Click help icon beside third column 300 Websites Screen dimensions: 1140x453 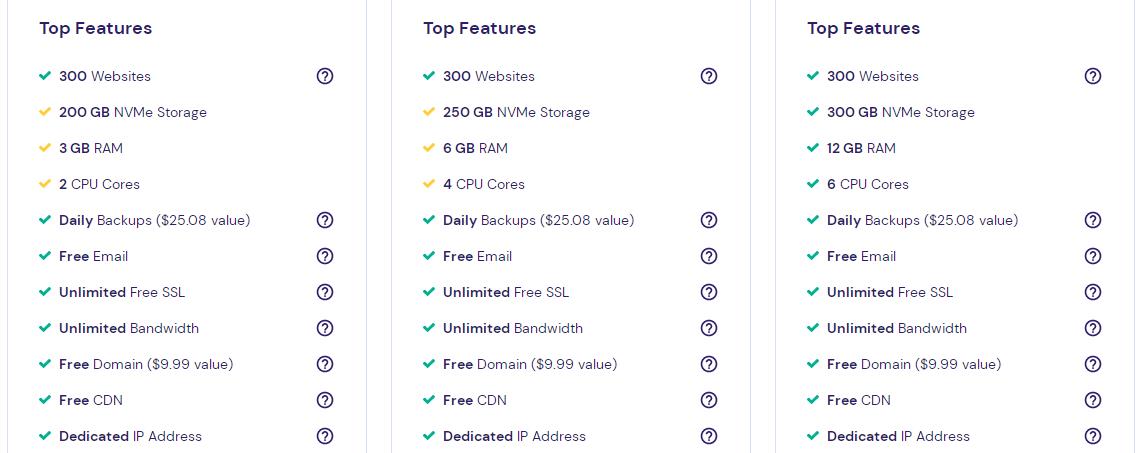point(1093,76)
